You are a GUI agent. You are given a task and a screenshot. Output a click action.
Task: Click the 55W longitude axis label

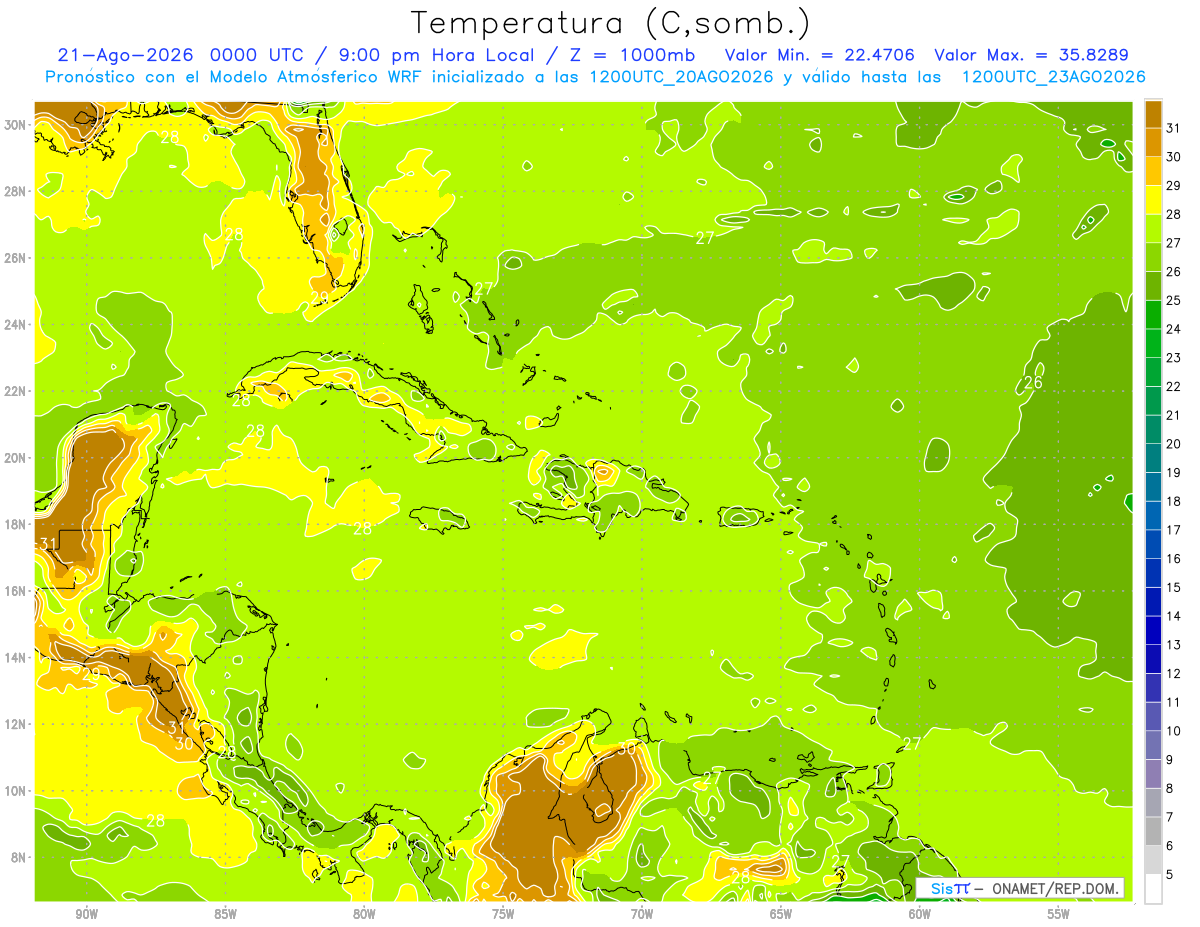point(1059,914)
